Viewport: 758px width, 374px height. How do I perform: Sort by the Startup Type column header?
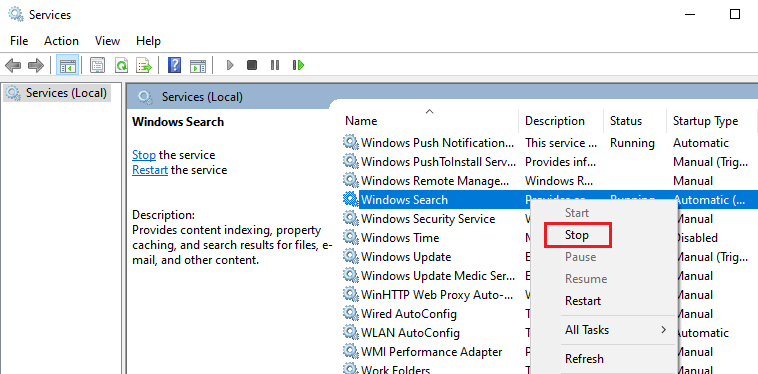[711, 120]
